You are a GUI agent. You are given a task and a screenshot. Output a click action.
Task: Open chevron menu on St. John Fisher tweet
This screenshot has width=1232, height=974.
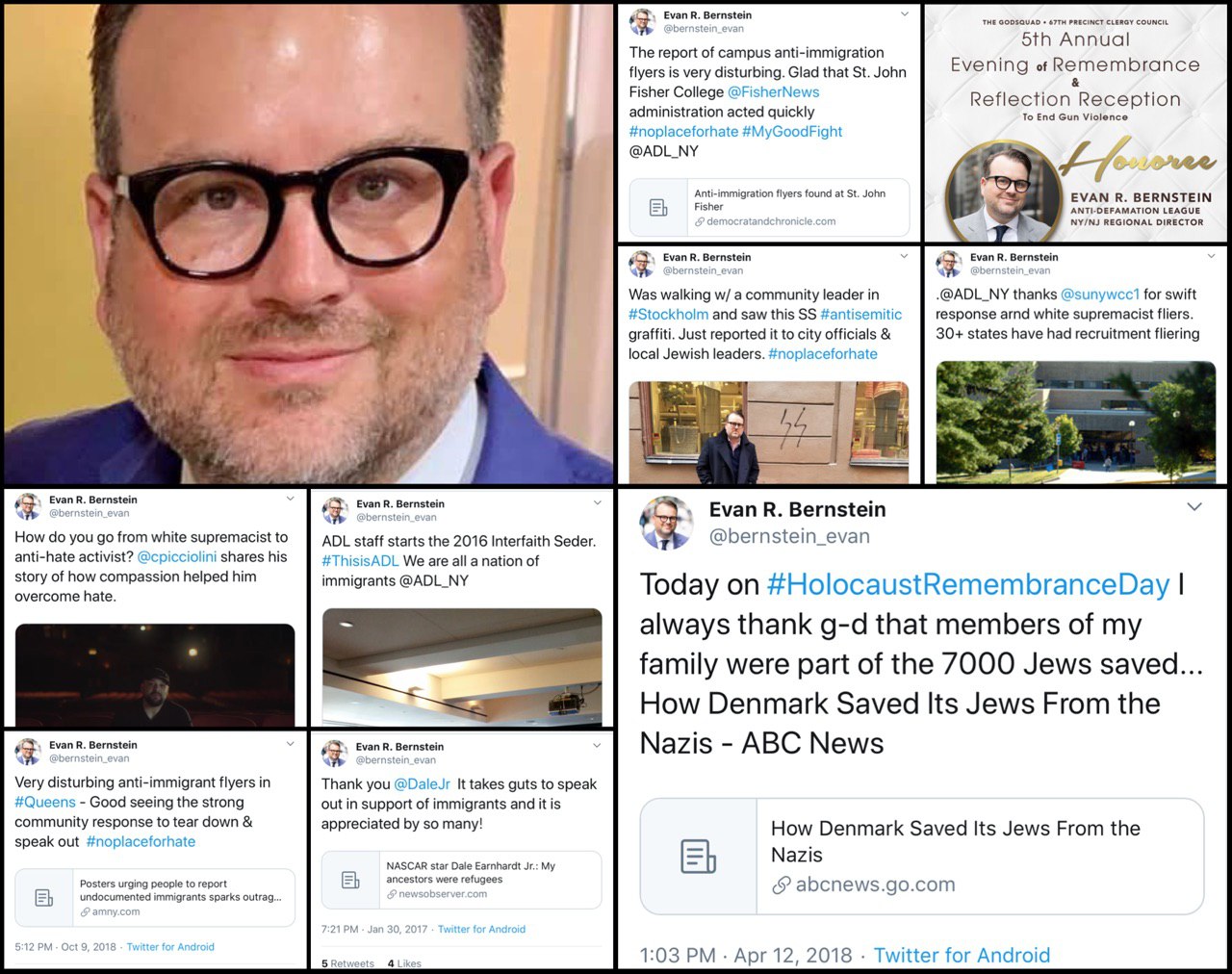tap(904, 14)
